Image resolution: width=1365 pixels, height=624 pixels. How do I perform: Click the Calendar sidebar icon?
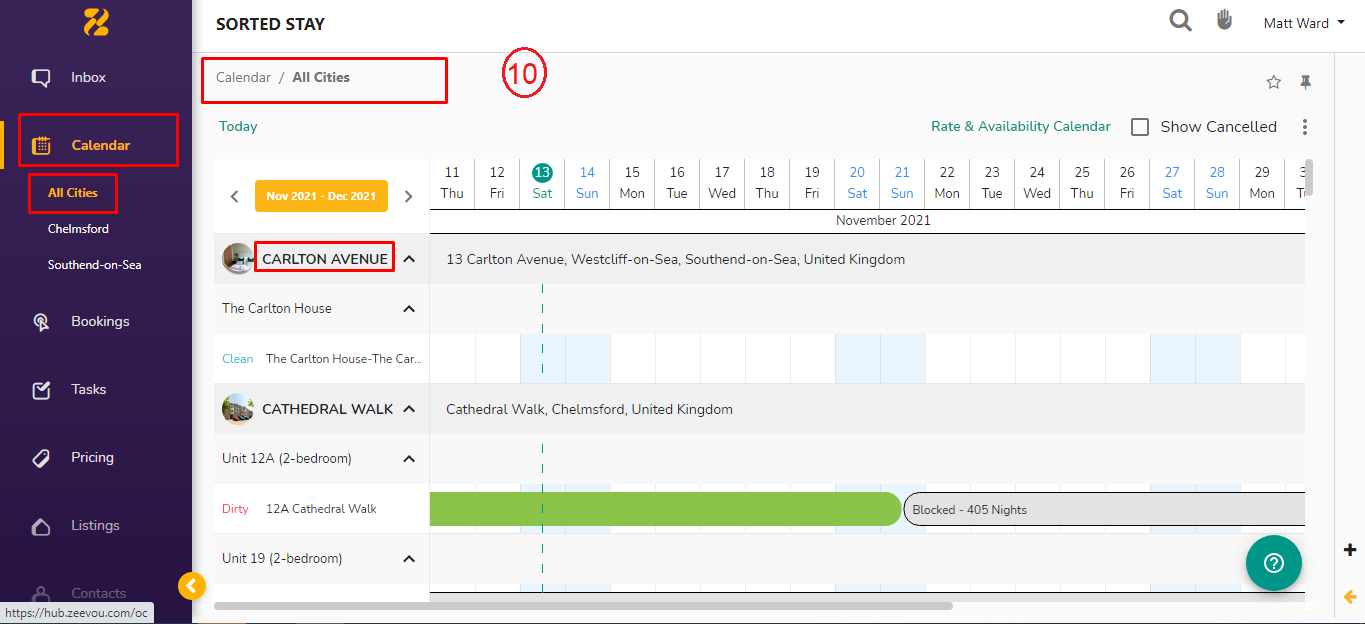click(x=41, y=145)
